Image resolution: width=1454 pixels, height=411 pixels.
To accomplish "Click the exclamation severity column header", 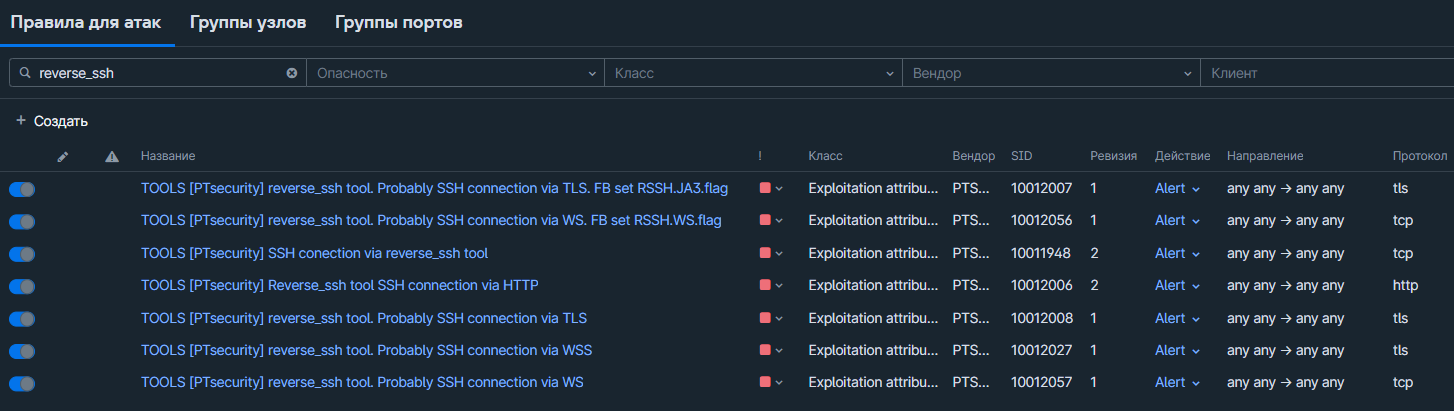I will pyautogui.click(x=760, y=156).
